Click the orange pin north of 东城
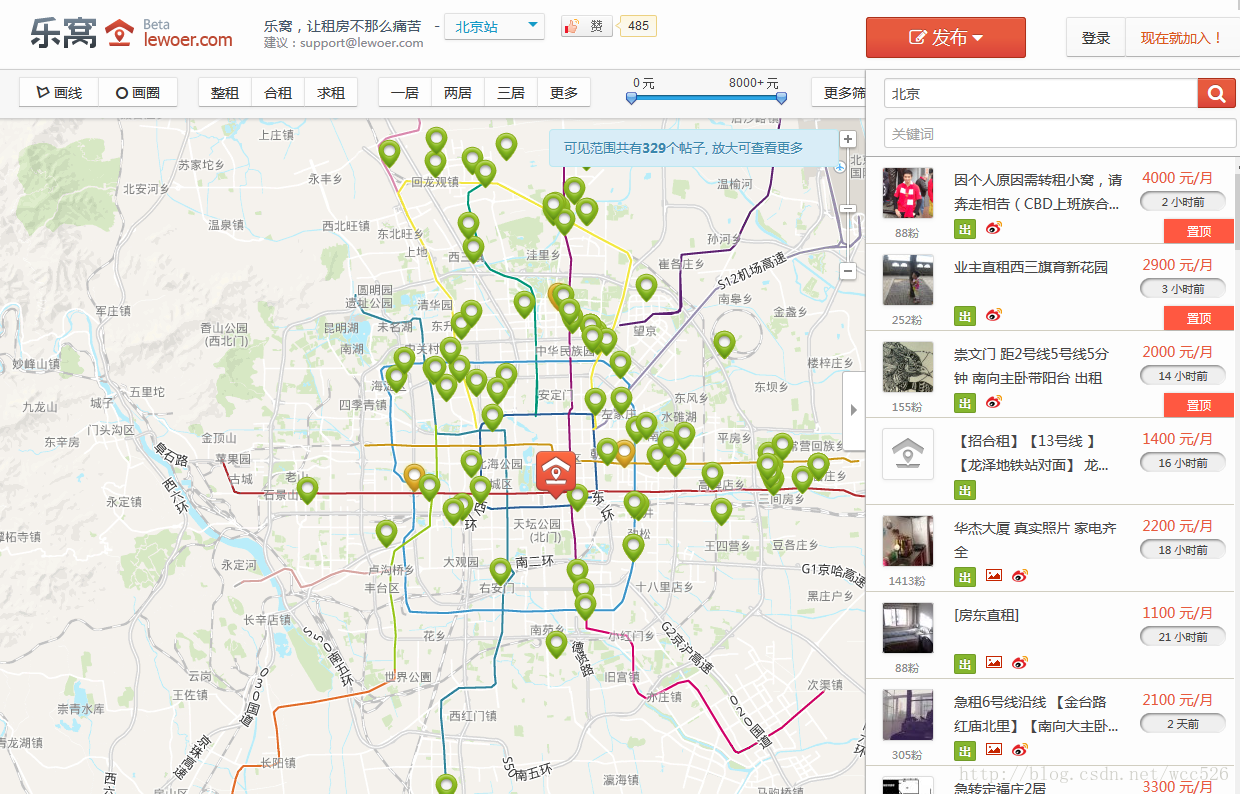Viewport: 1240px width, 794px height. pyautogui.click(x=624, y=453)
